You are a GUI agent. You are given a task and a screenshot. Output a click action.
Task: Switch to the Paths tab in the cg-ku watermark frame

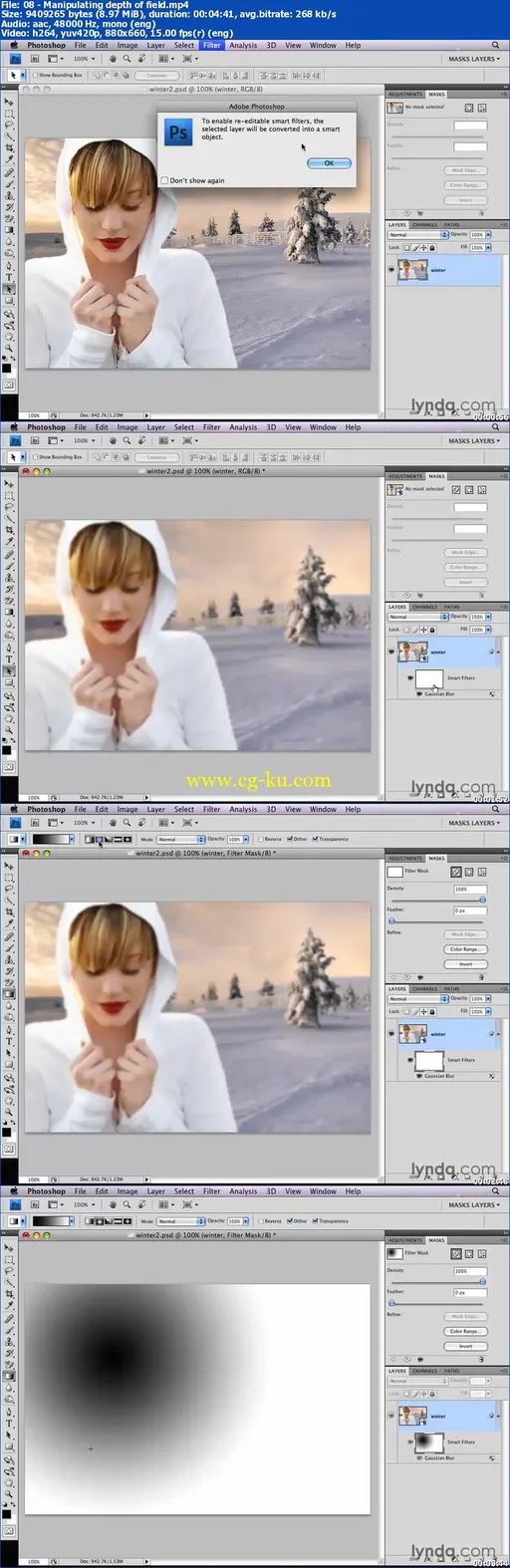452,607
